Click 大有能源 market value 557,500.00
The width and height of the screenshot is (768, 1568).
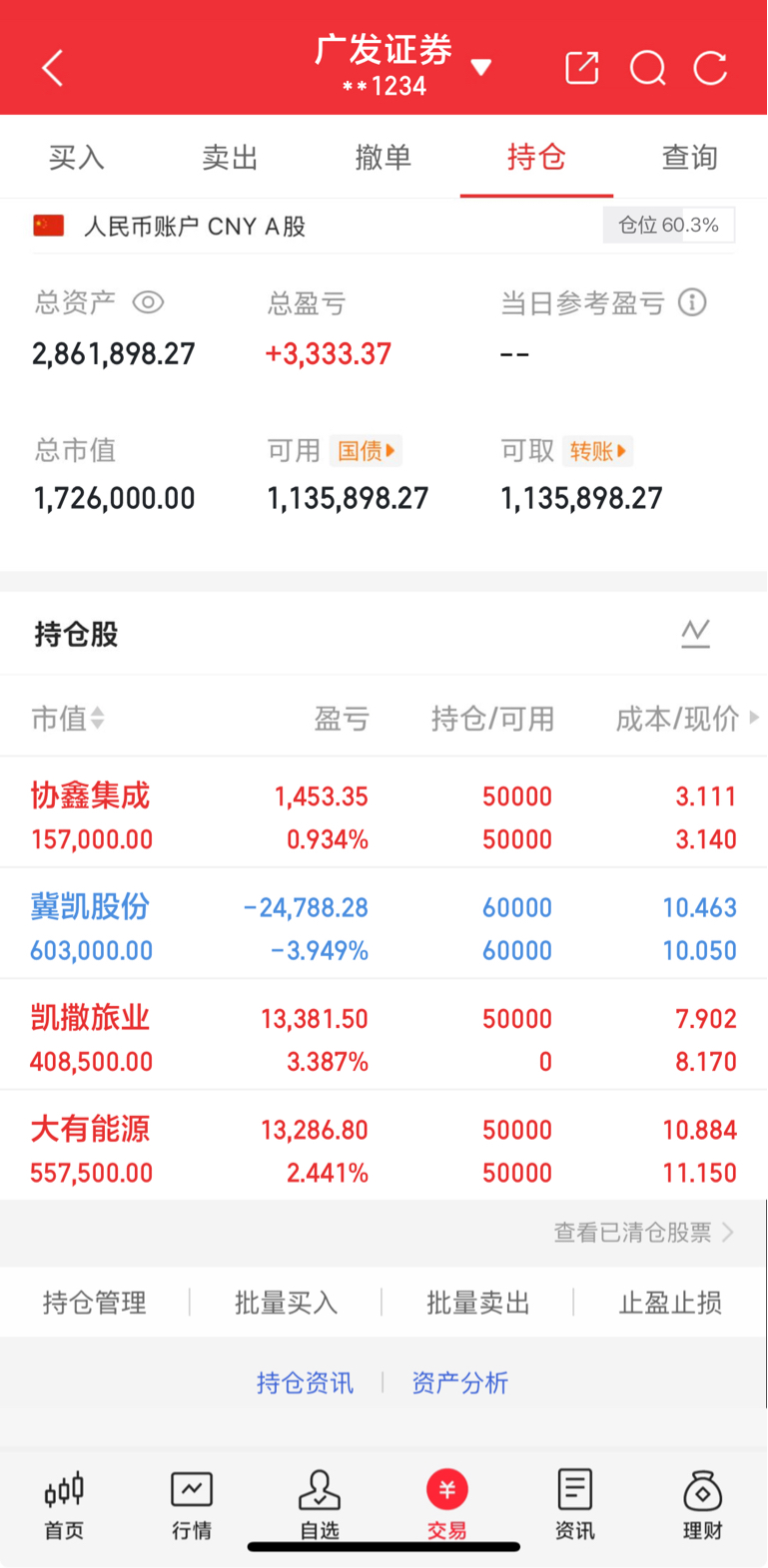[x=92, y=1173]
